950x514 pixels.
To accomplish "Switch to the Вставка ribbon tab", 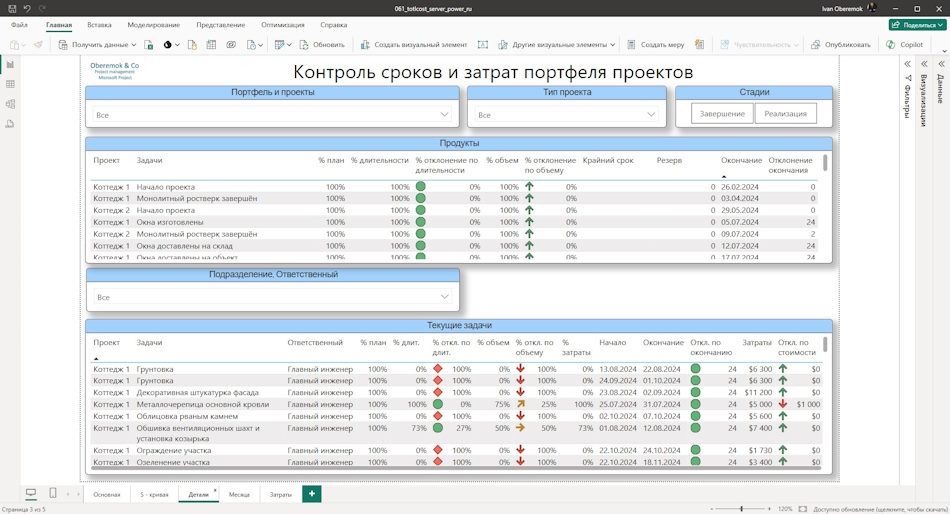I will pyautogui.click(x=99, y=25).
